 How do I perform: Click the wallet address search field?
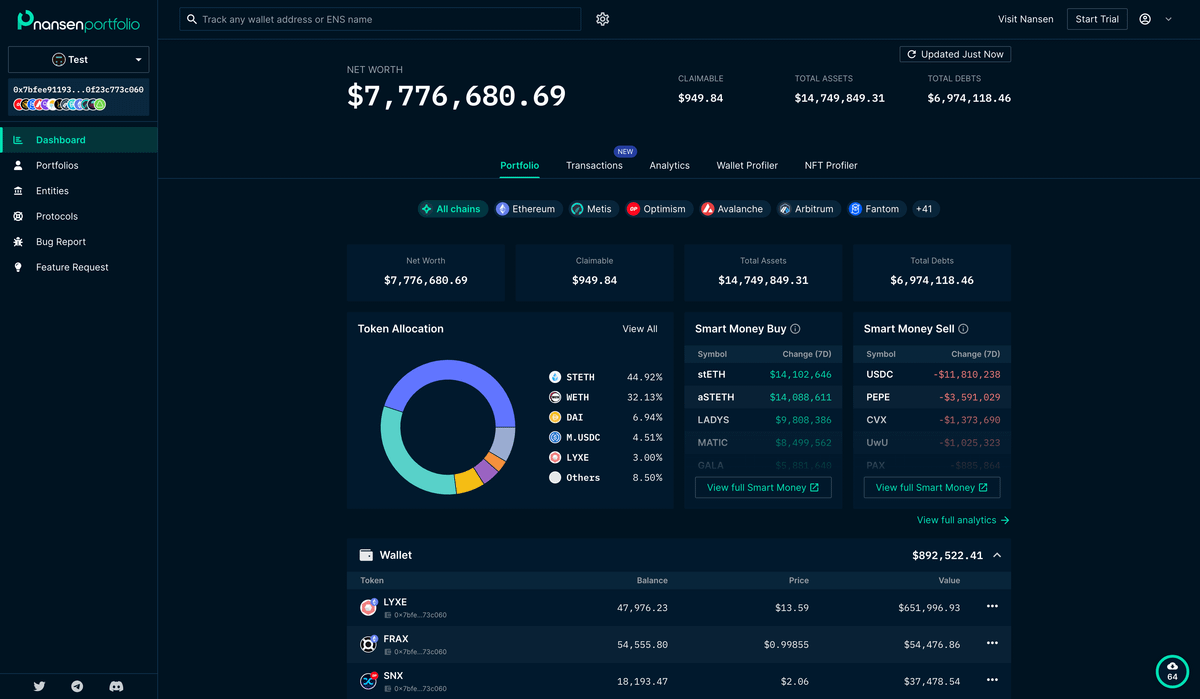click(385, 19)
